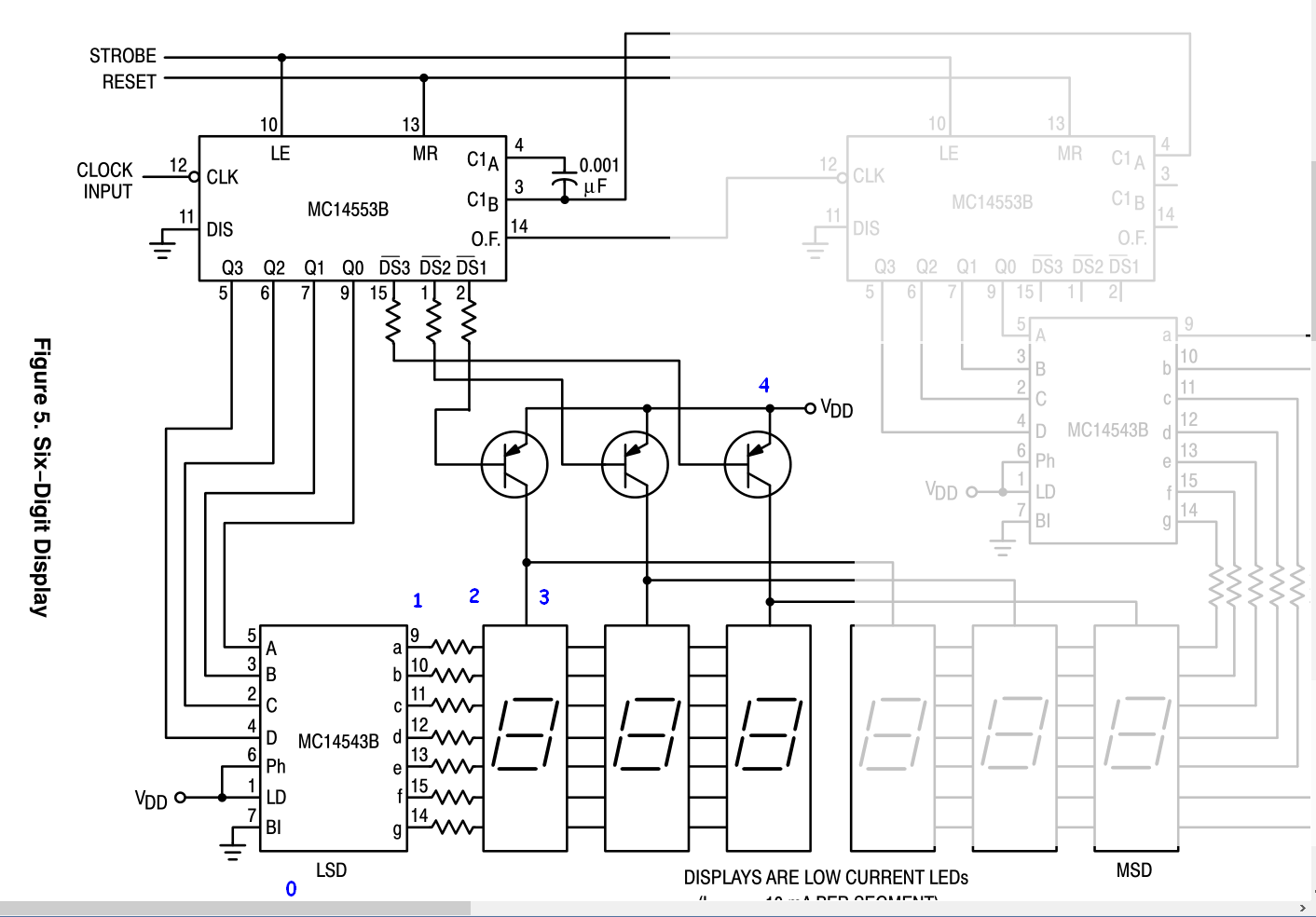Click the DS1 label on black MC14553B
This screenshot has width=1316, height=917.
(472, 267)
